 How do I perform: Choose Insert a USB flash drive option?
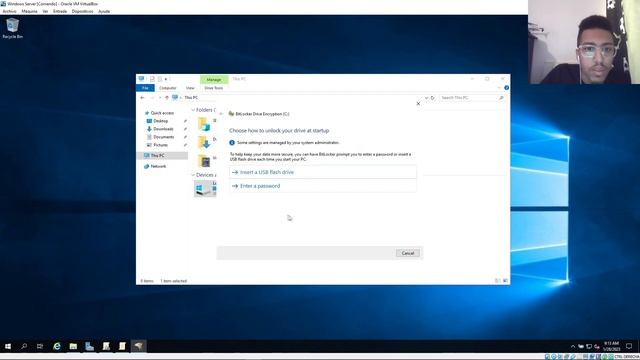click(x=323, y=172)
